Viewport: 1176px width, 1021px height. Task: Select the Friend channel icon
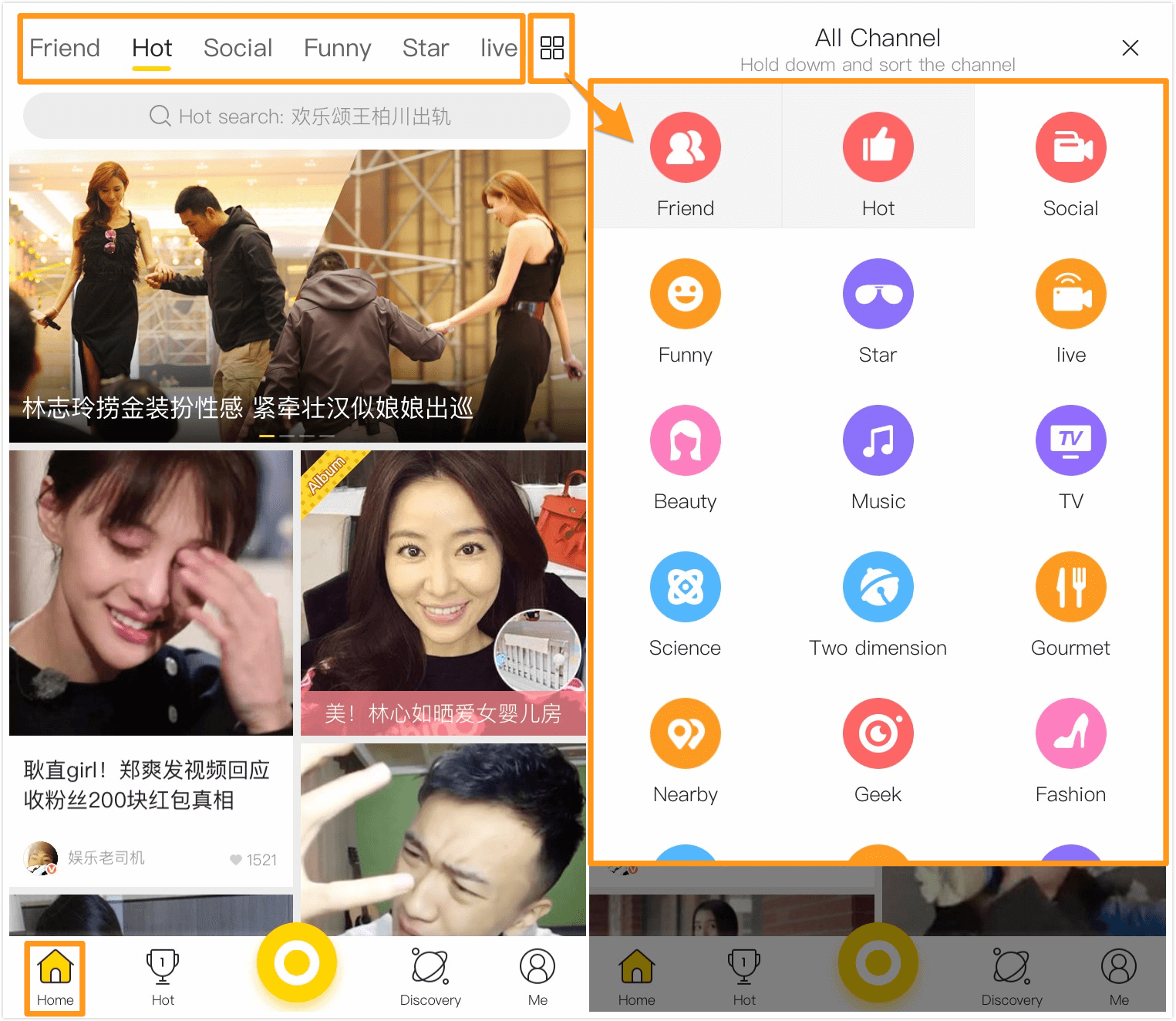685,147
